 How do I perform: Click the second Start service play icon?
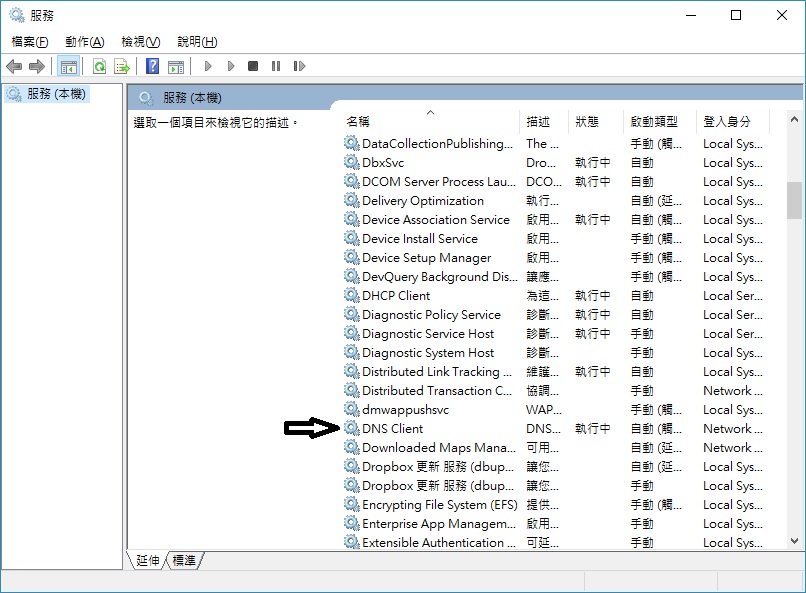231,66
